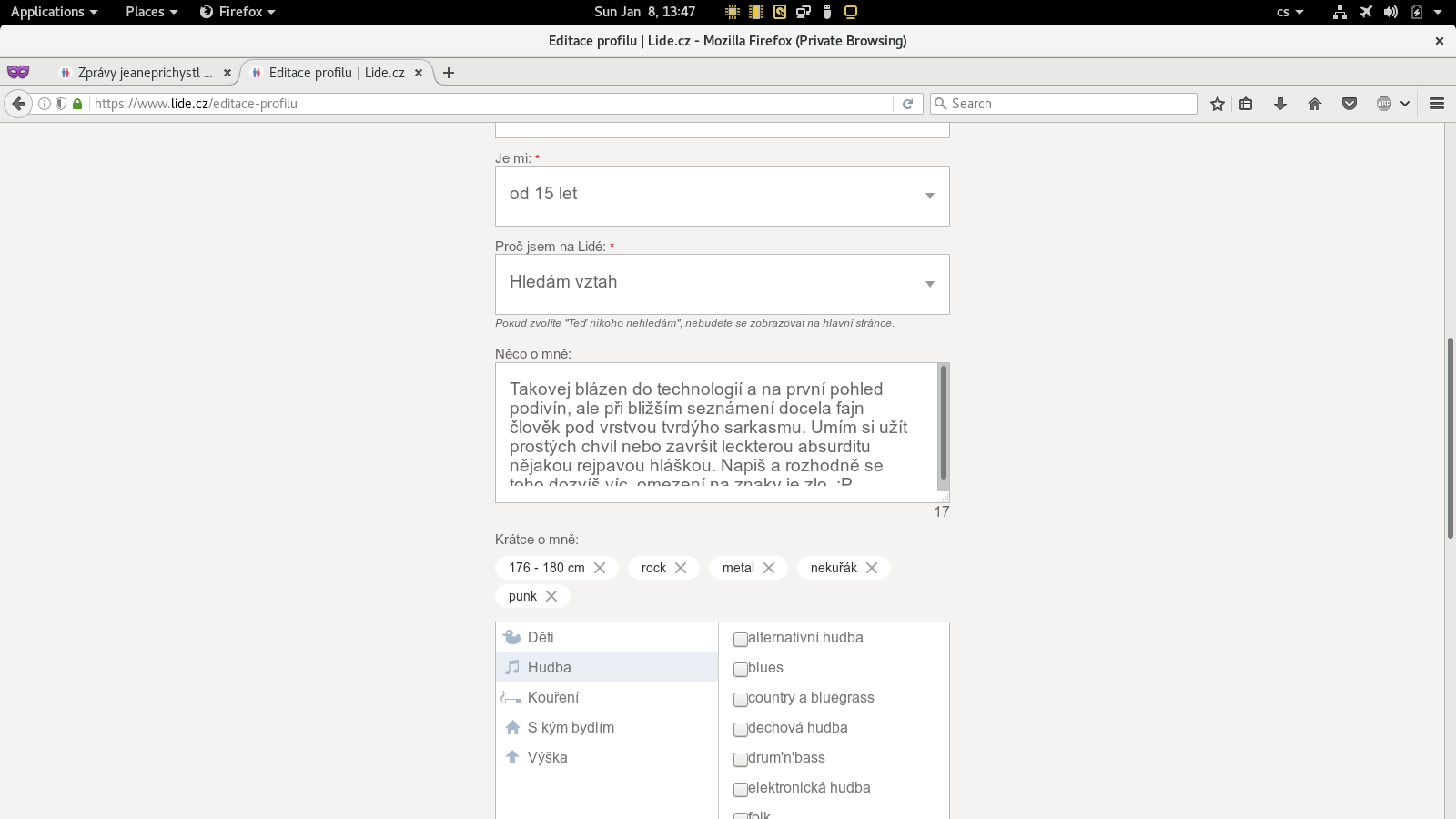This screenshot has width=1456, height=819.
Task: Remove the 'nekuřák' tag
Action: coord(872,568)
